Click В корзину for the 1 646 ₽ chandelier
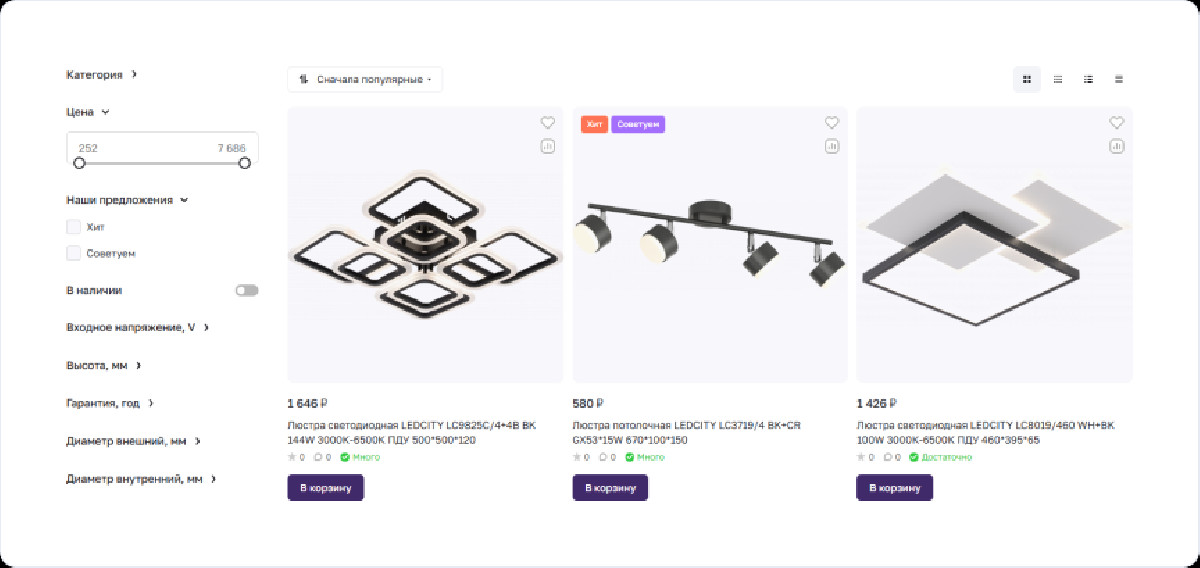The height and width of the screenshot is (568, 1200). [x=326, y=488]
